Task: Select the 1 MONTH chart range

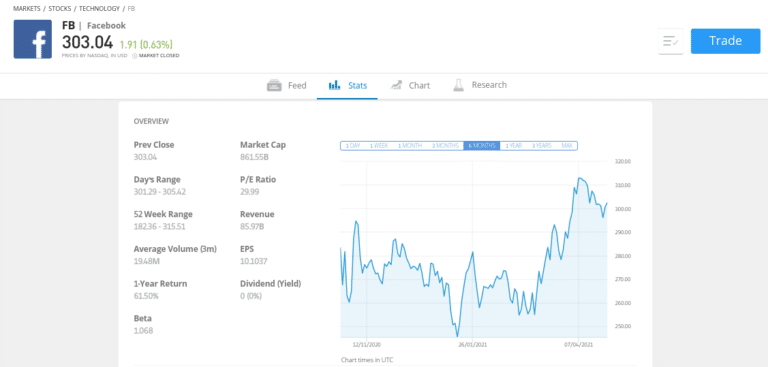Action: pyautogui.click(x=409, y=146)
